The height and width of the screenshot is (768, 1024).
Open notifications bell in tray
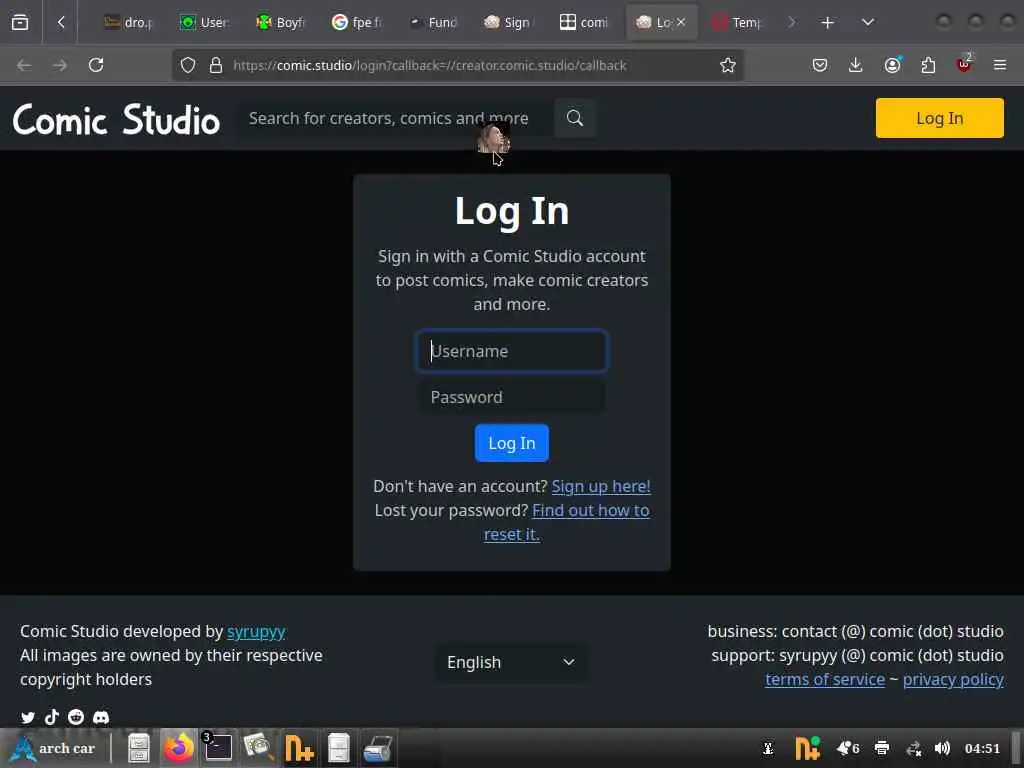pos(848,748)
